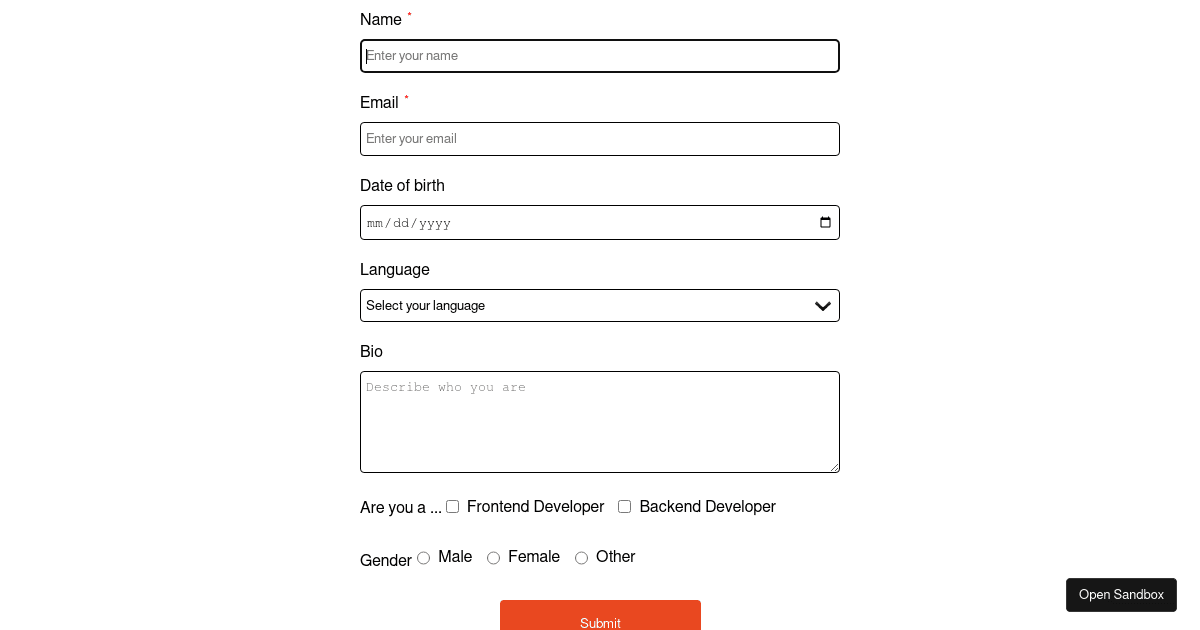
Task: Click into the Email input field
Action: click(x=600, y=139)
